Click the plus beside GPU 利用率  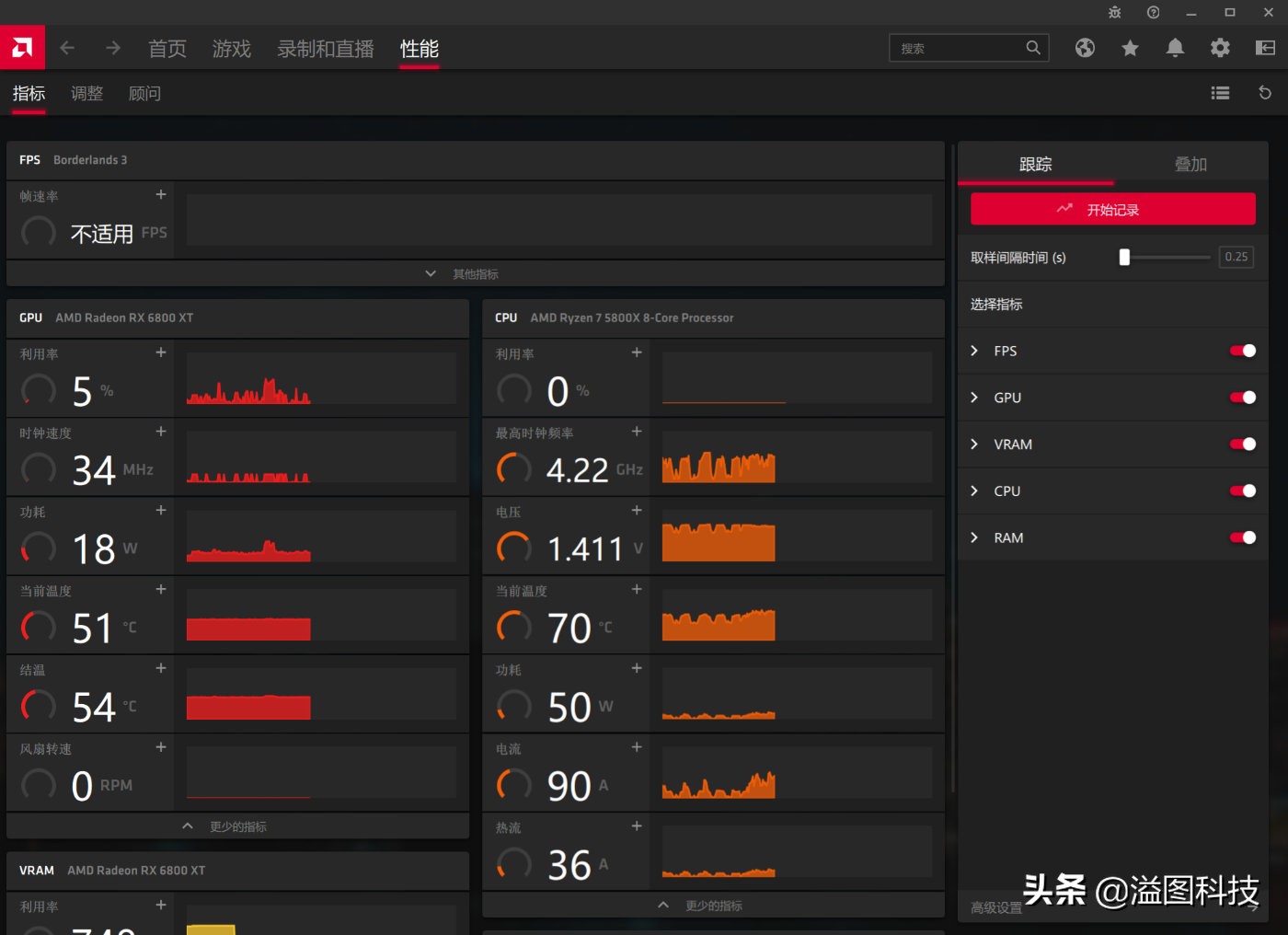tap(161, 352)
